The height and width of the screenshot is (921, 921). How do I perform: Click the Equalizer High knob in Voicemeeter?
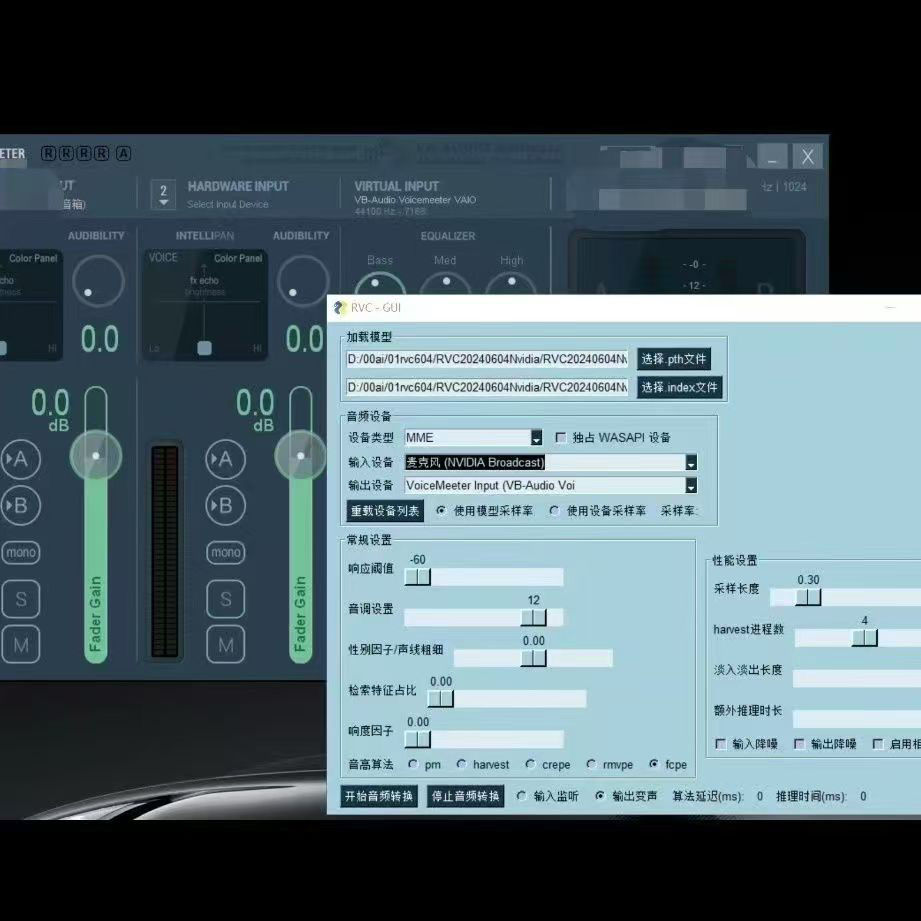pyautogui.click(x=512, y=284)
